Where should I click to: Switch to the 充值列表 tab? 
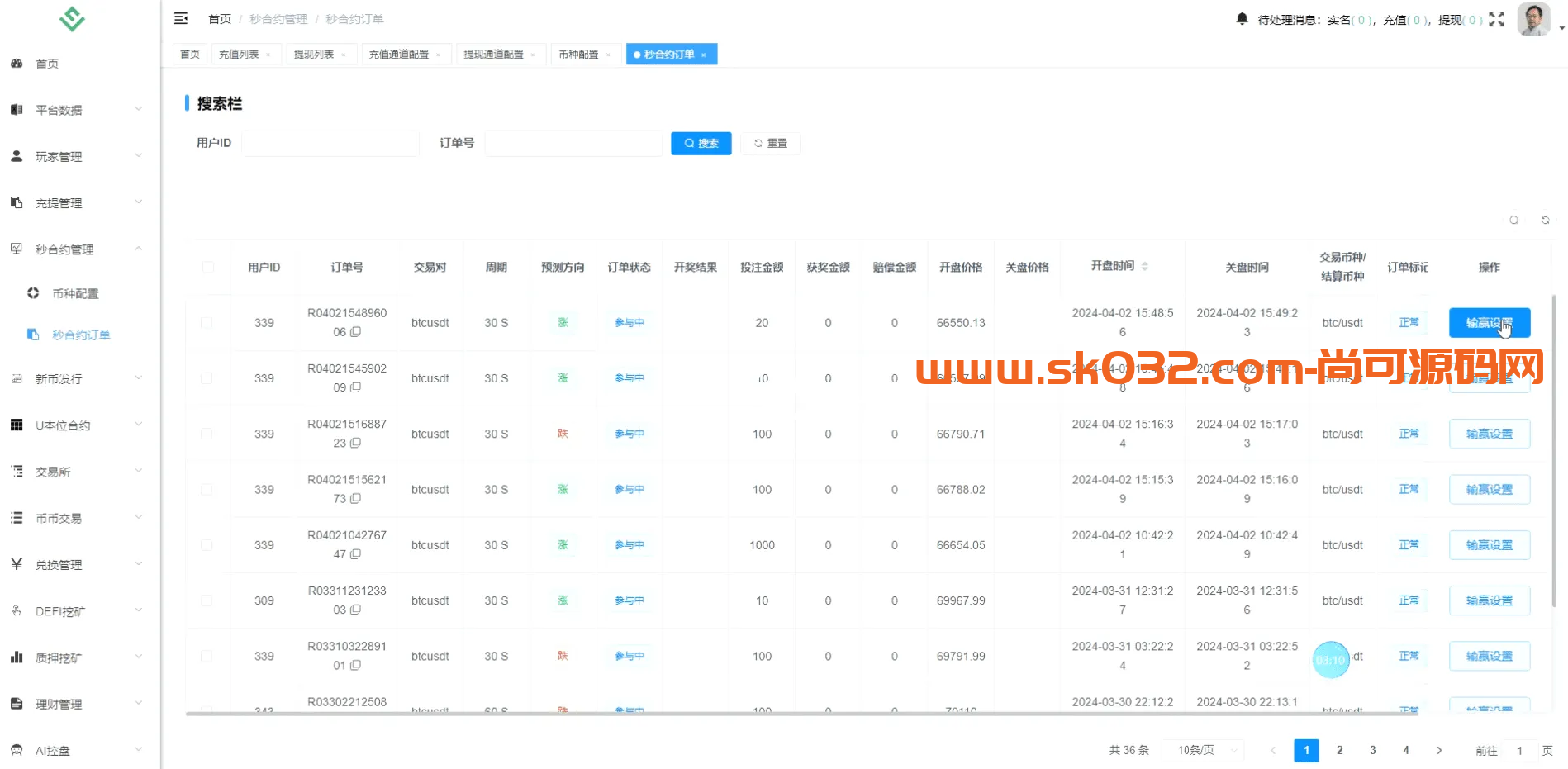(x=240, y=54)
